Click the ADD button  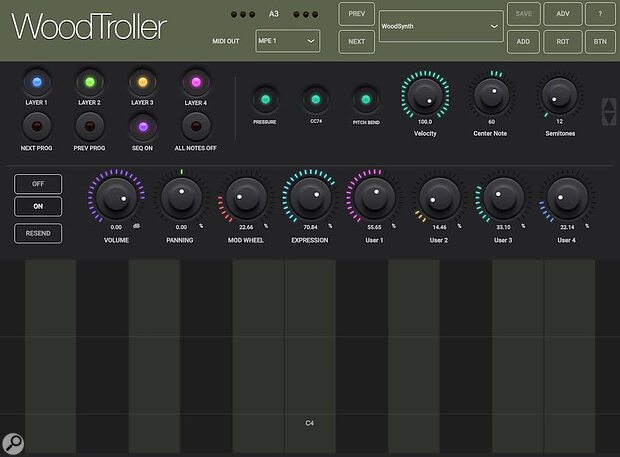524,42
